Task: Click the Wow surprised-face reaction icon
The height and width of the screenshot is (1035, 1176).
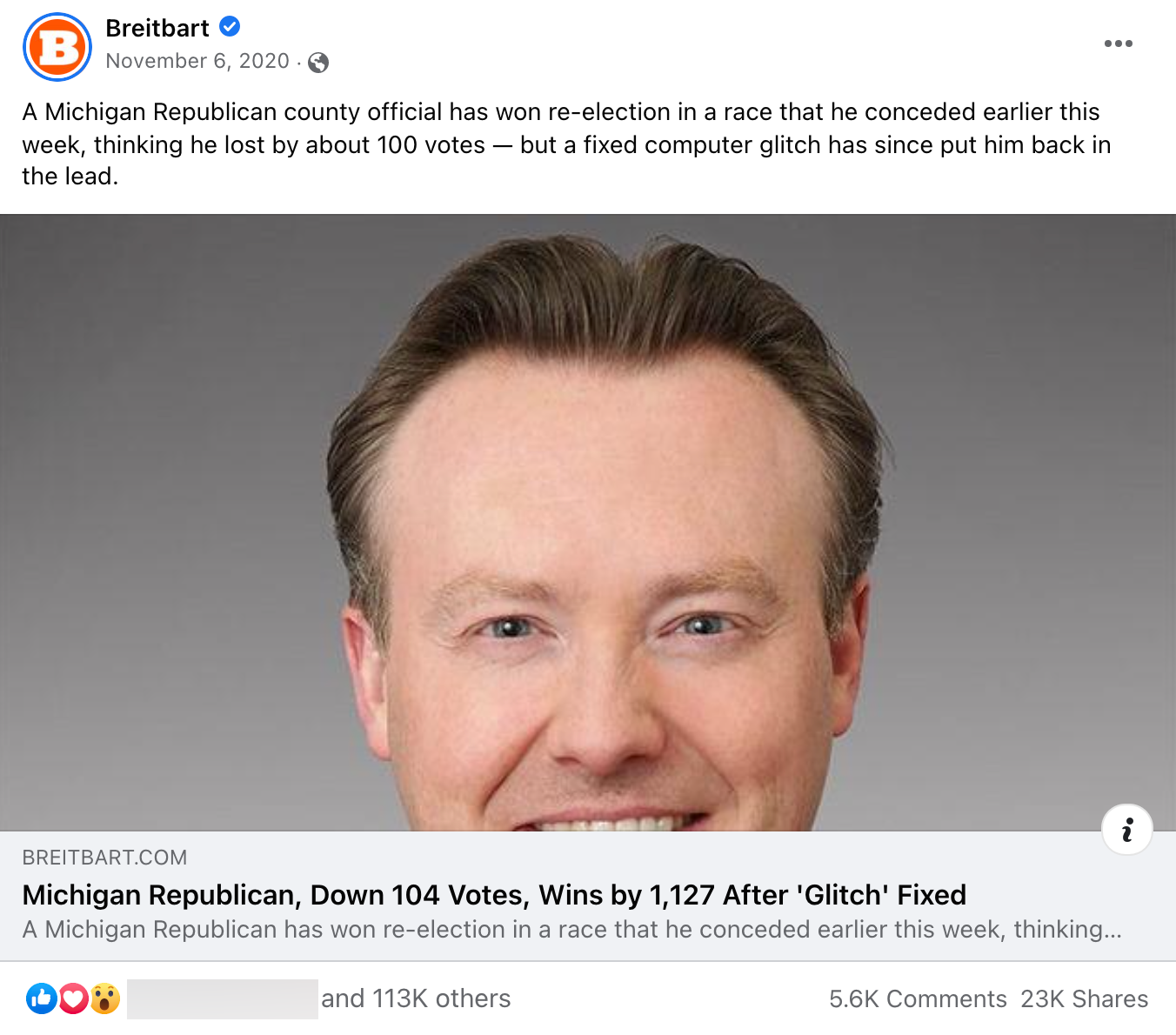Action: [x=104, y=998]
